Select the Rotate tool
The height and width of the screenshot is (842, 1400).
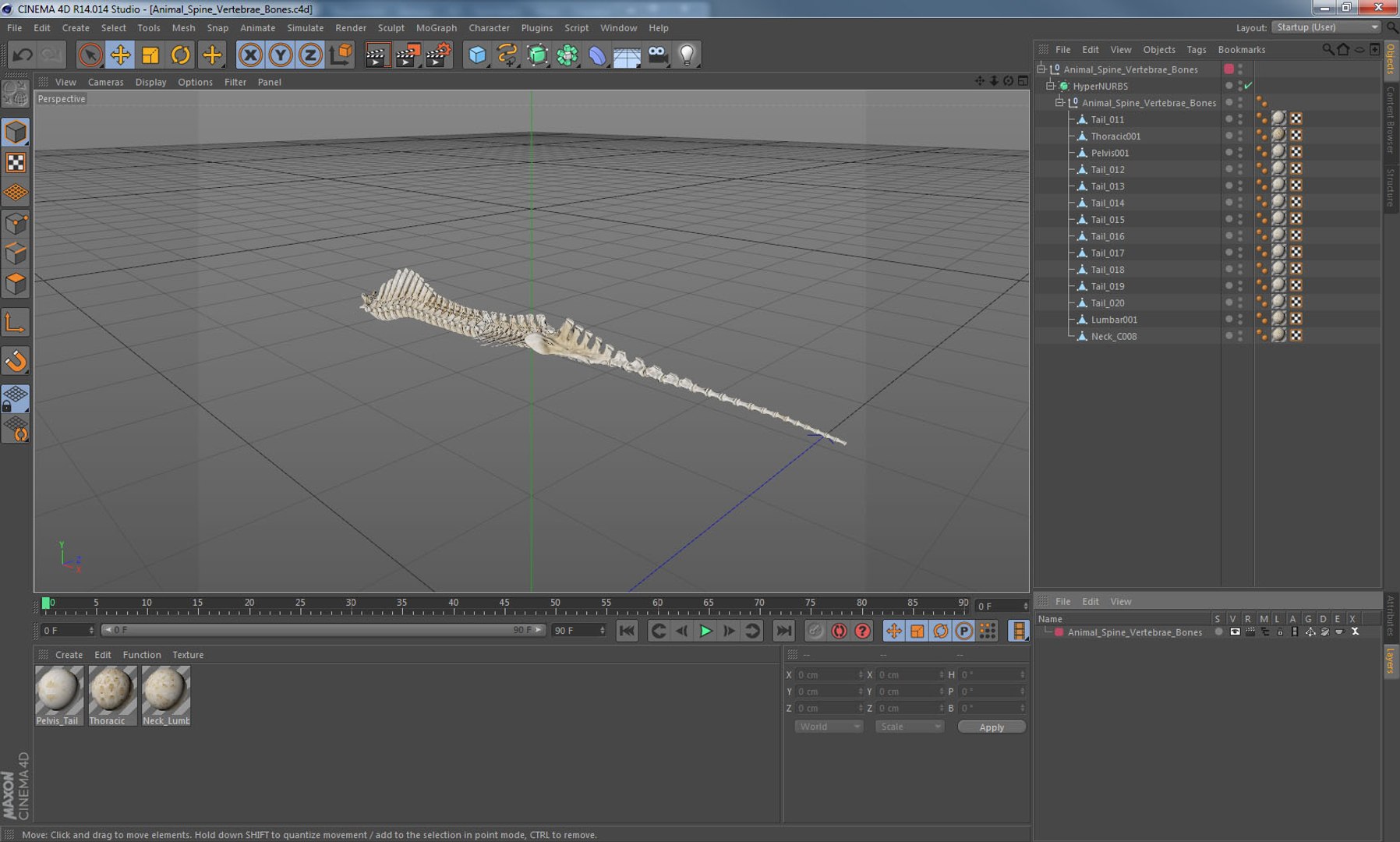(181, 55)
